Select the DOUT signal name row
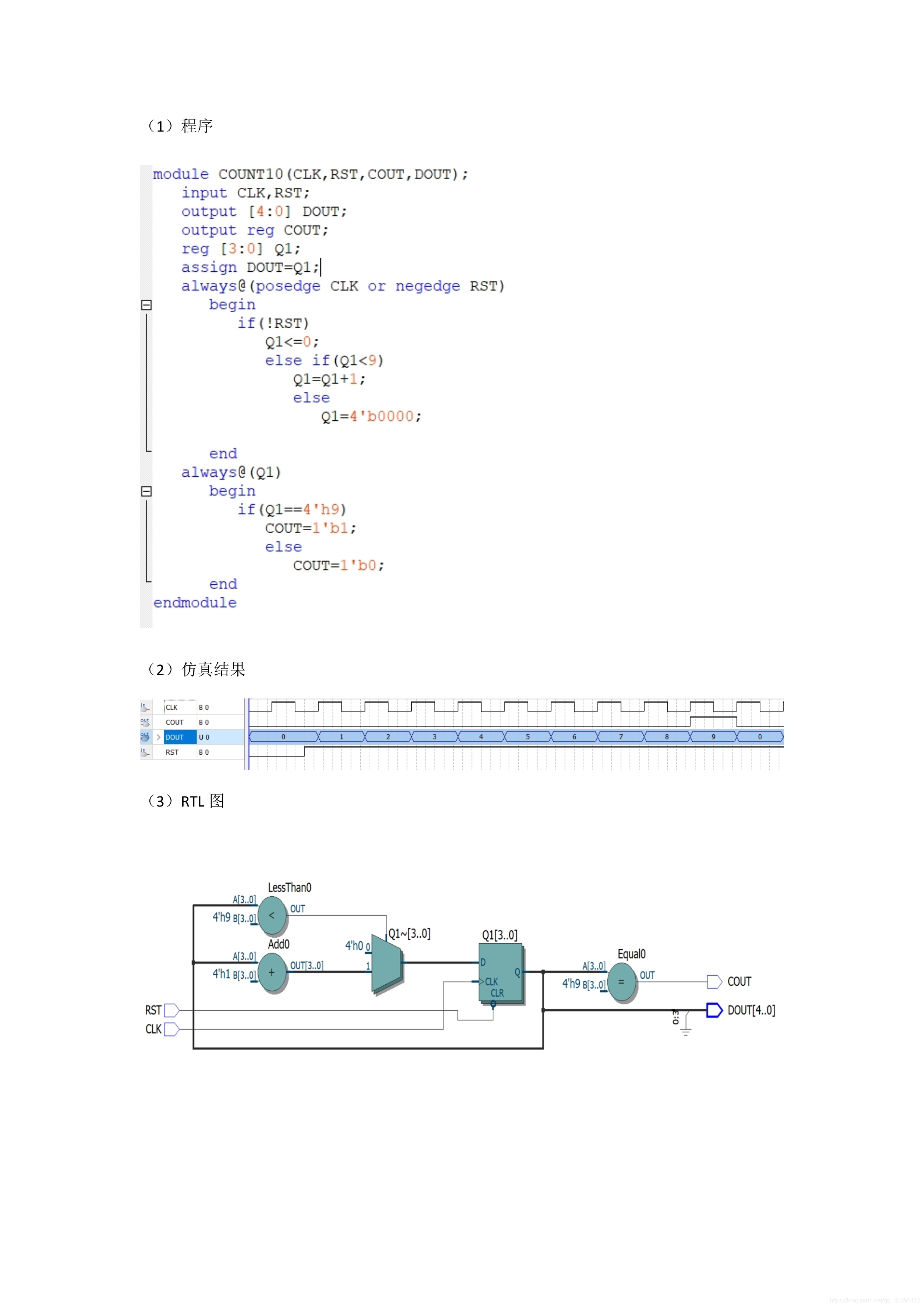924x1307 pixels. pos(175,737)
